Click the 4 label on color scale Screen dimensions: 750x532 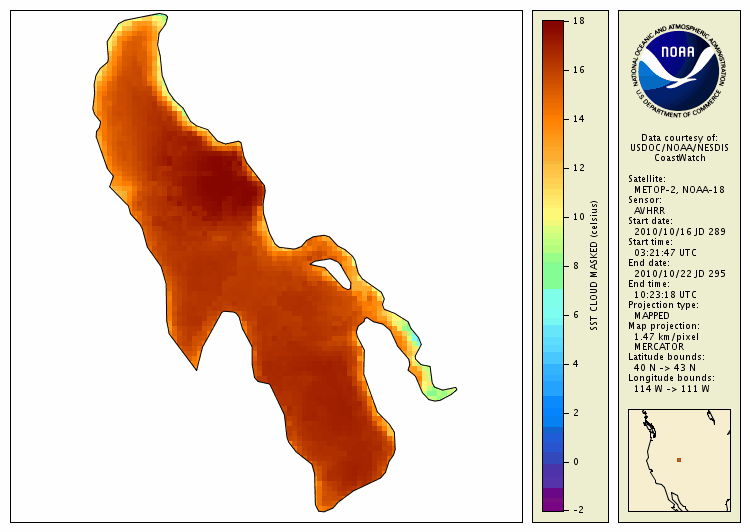tap(576, 364)
